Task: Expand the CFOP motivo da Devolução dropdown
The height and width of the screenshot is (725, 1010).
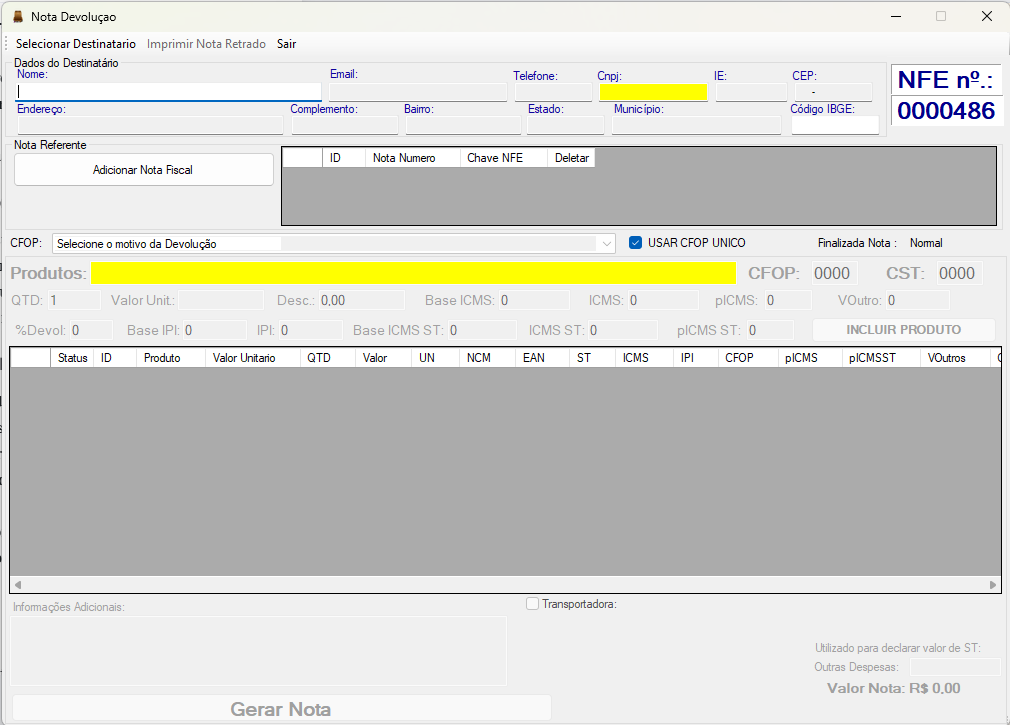Action: click(x=606, y=244)
